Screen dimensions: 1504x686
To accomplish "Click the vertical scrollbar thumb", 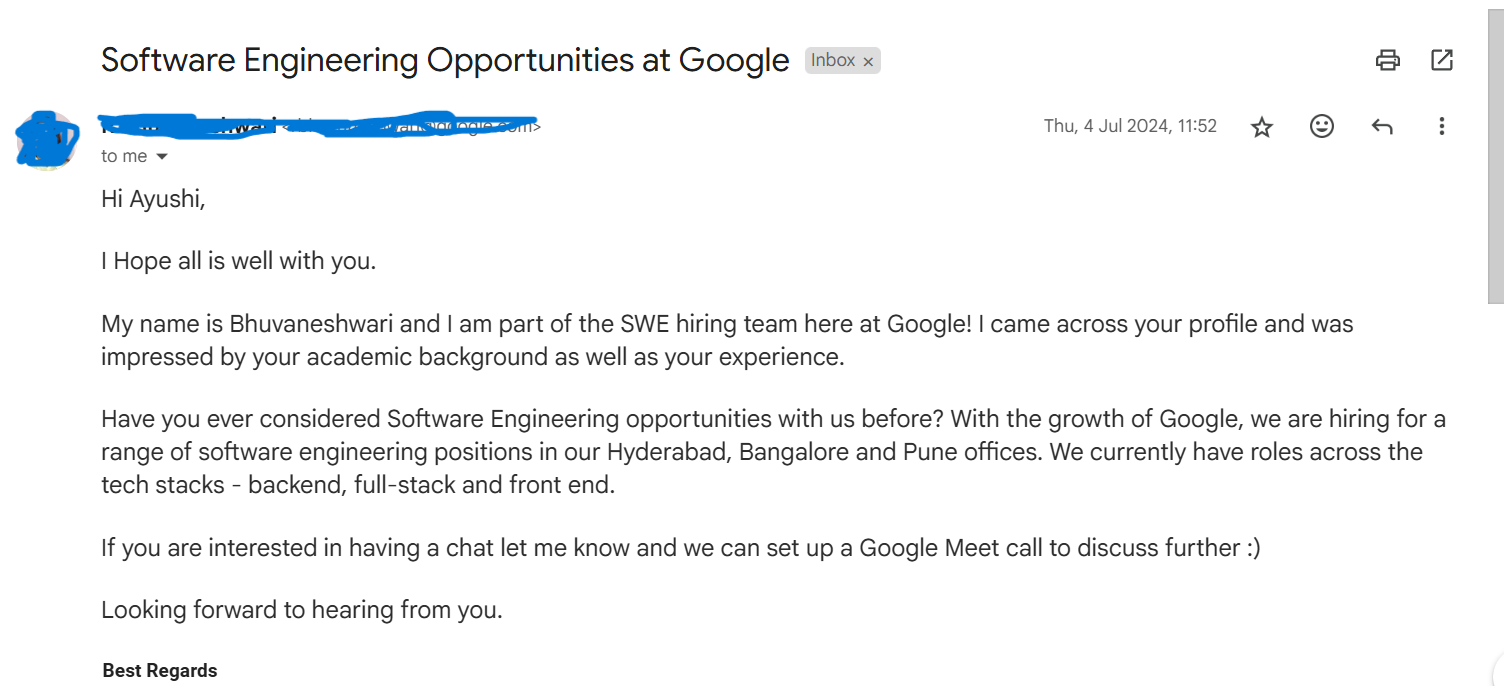I will (1496, 150).
